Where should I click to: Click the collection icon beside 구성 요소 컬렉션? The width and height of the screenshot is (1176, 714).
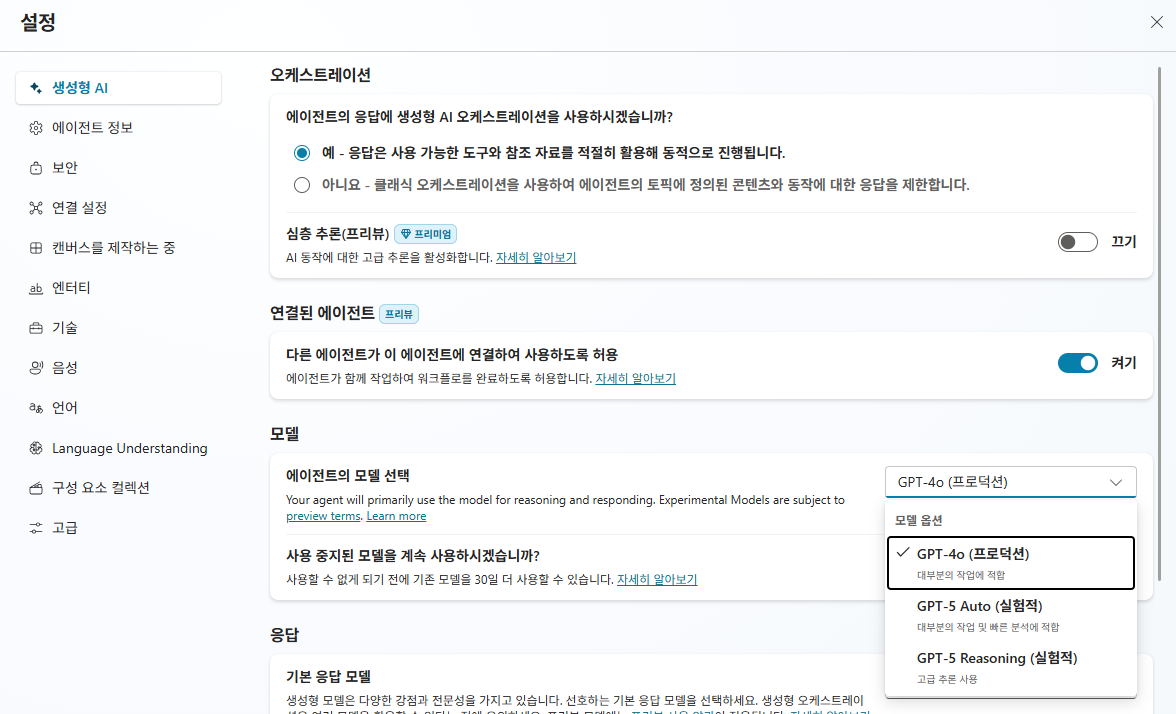(35, 488)
